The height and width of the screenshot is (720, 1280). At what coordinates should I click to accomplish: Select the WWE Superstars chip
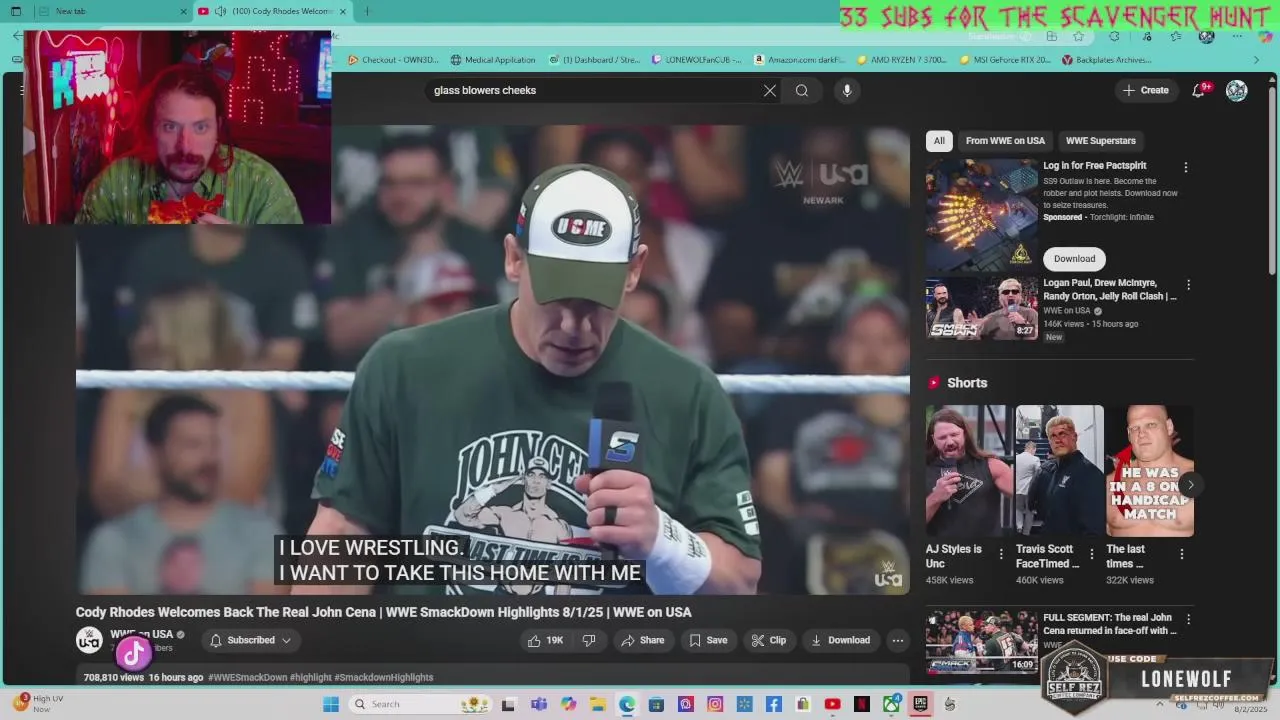click(x=1100, y=141)
